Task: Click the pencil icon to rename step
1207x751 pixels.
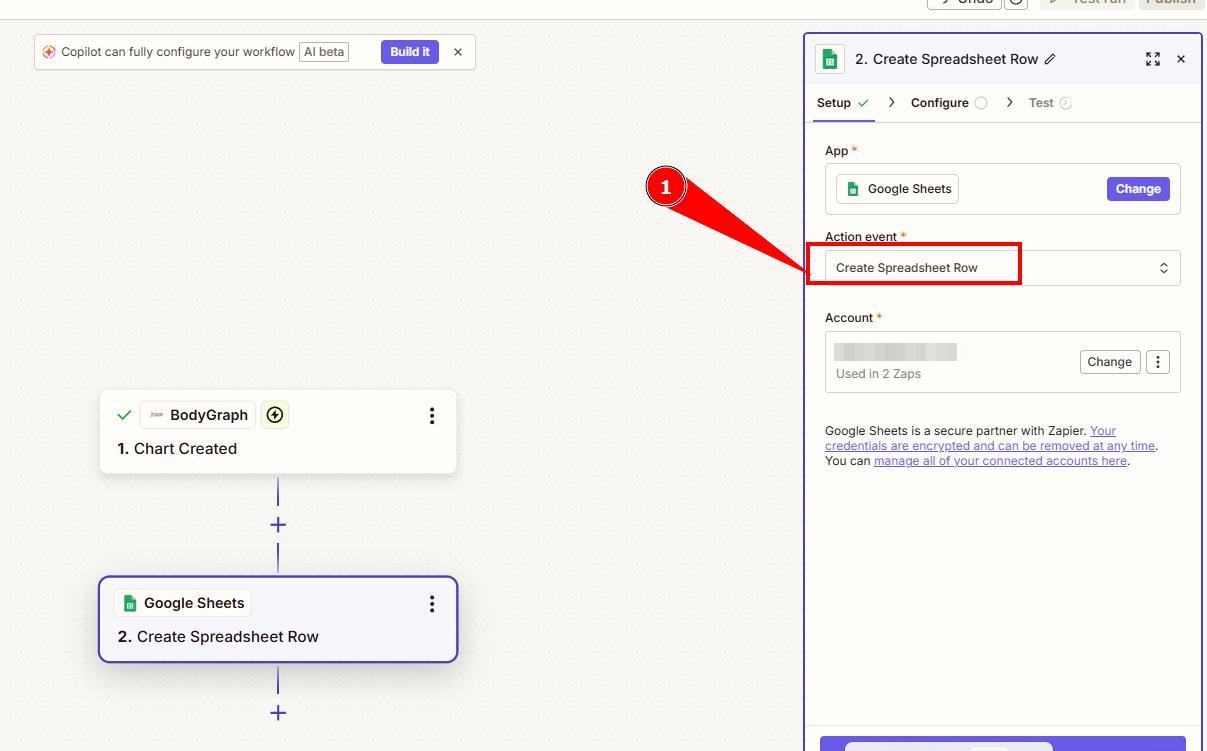Action: point(1050,59)
